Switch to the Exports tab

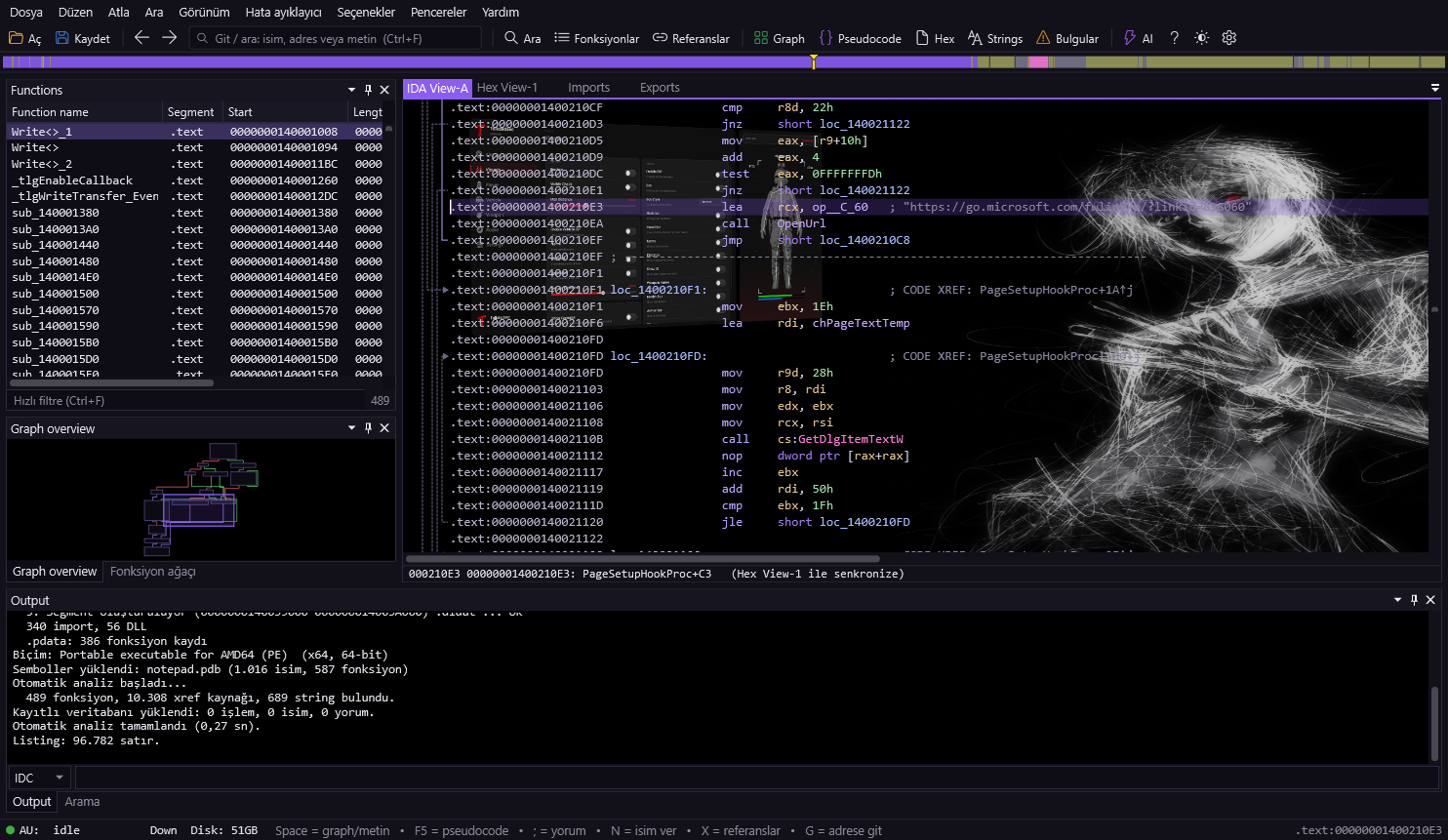(x=660, y=88)
